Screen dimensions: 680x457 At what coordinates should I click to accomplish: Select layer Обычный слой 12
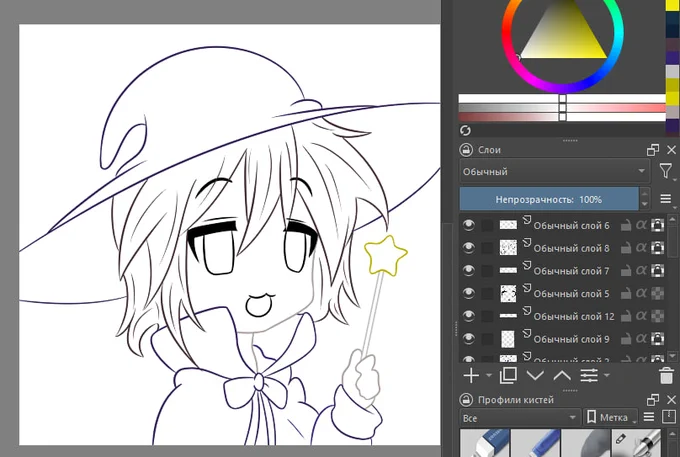pos(573,317)
